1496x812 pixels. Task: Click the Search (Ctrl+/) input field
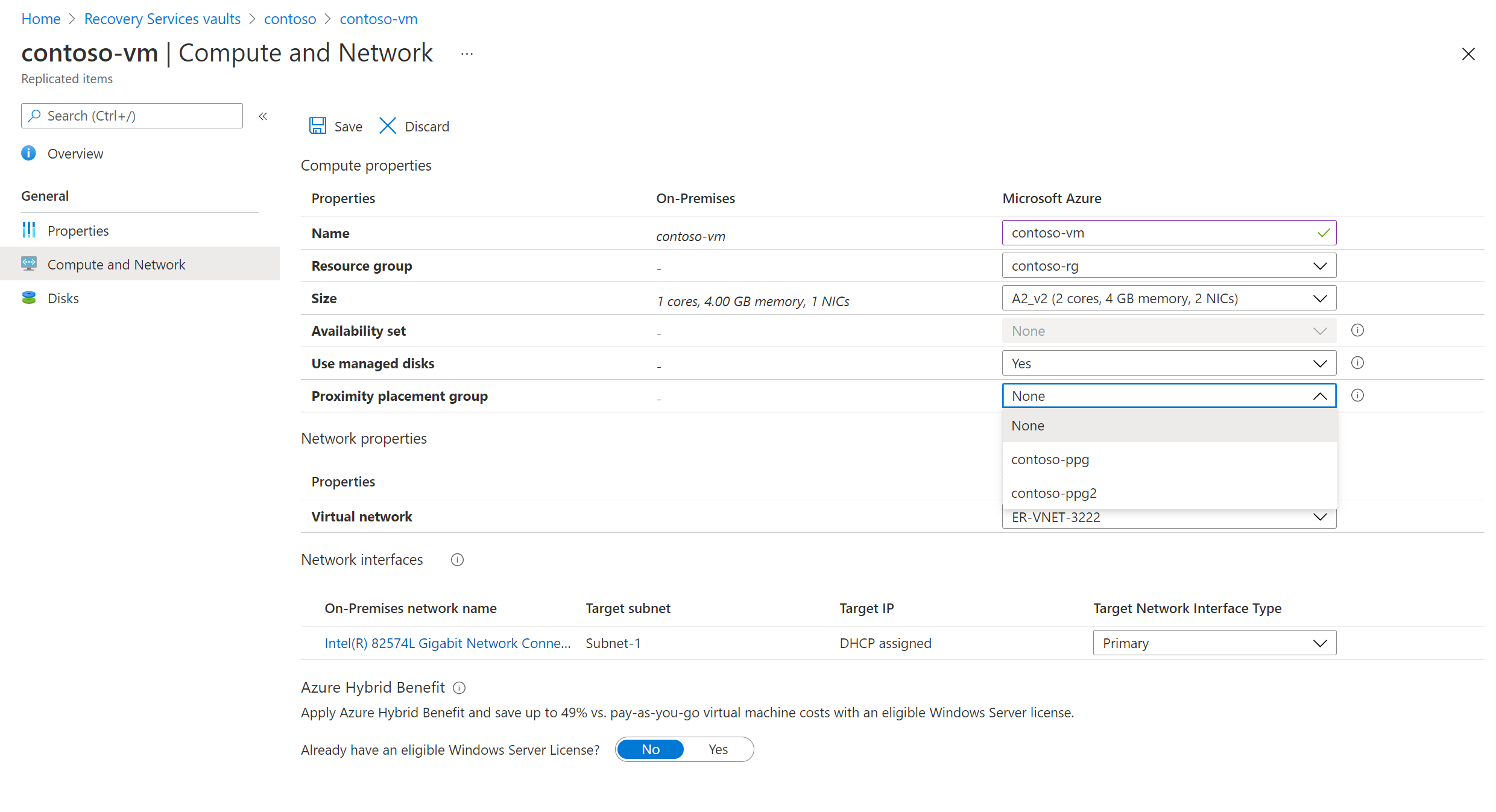tap(133, 116)
